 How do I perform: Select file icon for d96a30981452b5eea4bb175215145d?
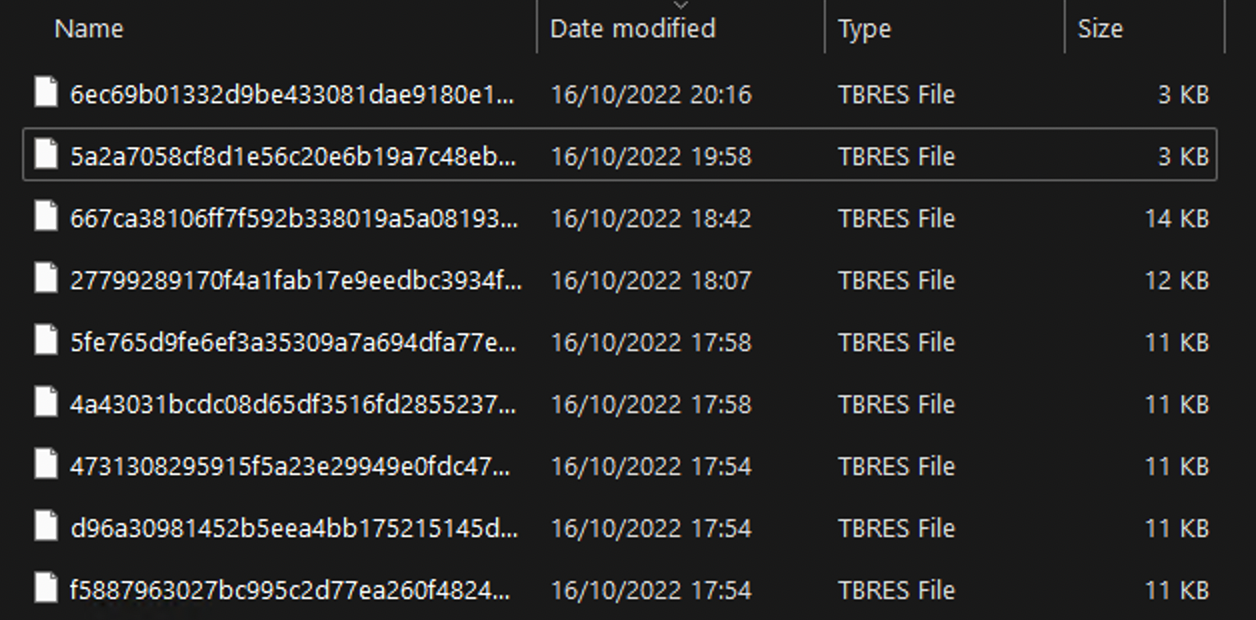pyautogui.click(x=46, y=527)
